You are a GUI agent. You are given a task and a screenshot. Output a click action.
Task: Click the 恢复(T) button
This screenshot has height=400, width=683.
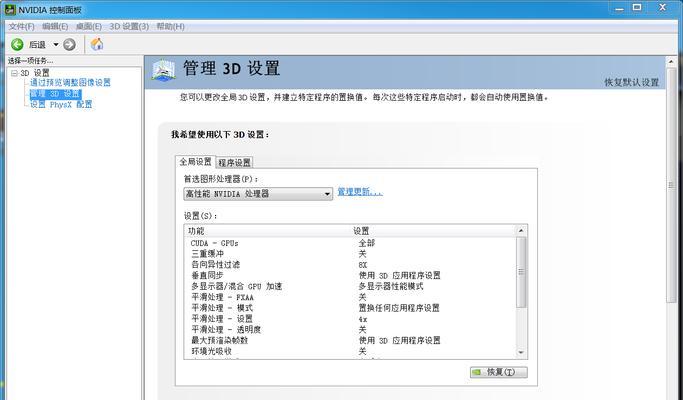pyautogui.click(x=499, y=372)
